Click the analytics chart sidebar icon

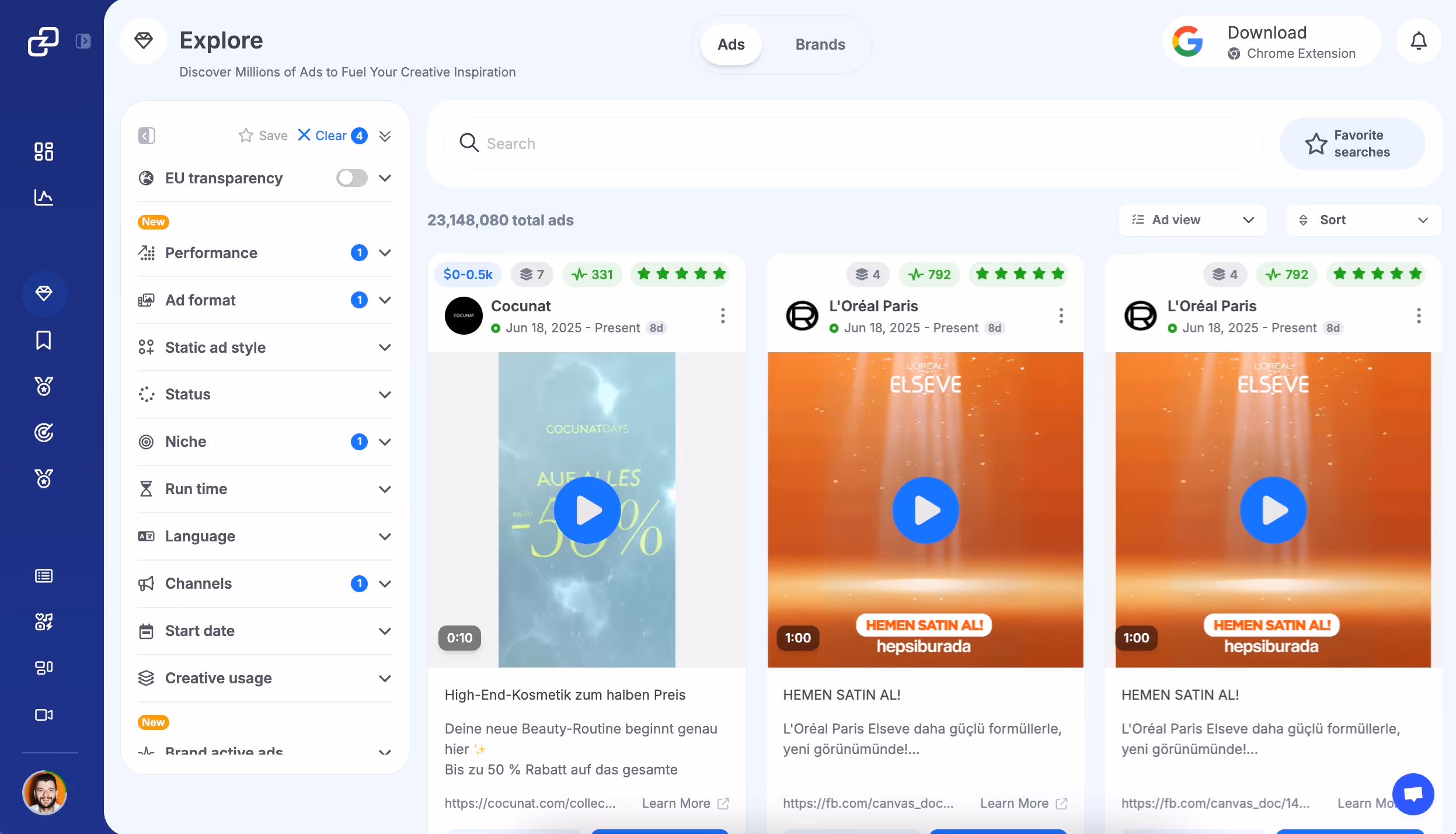click(x=44, y=197)
